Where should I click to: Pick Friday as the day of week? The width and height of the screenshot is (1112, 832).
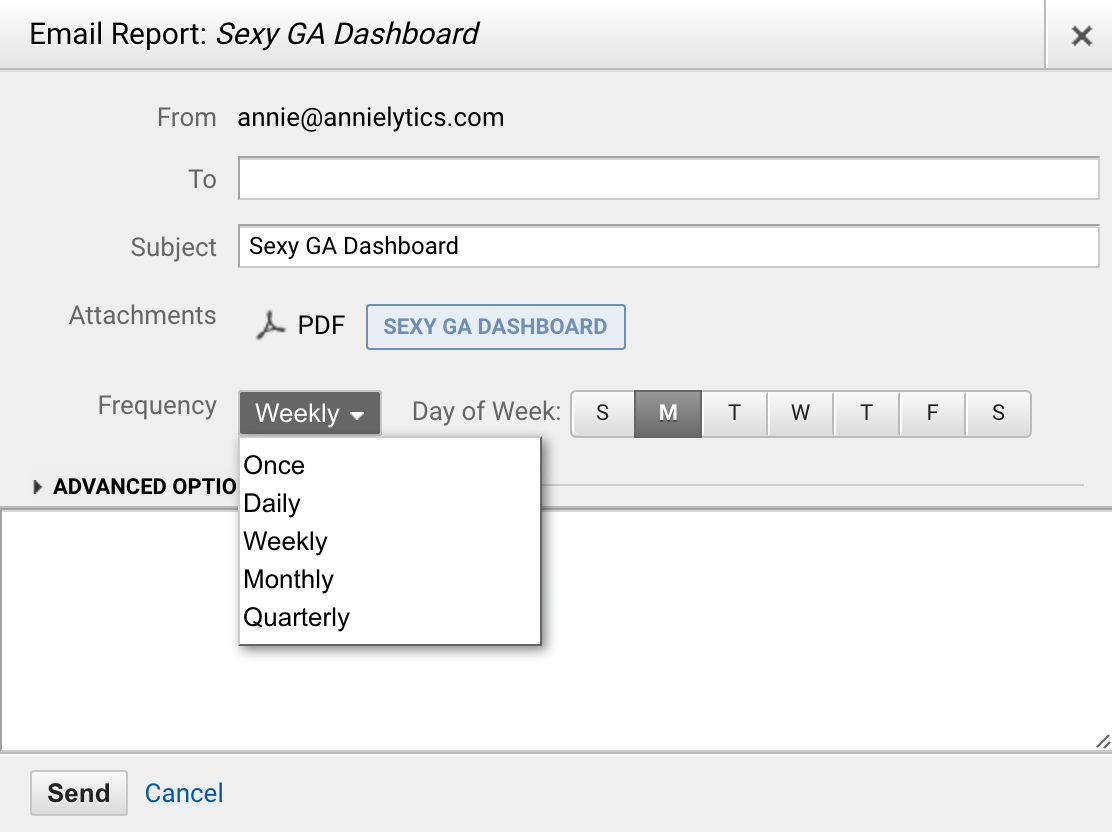pos(932,413)
